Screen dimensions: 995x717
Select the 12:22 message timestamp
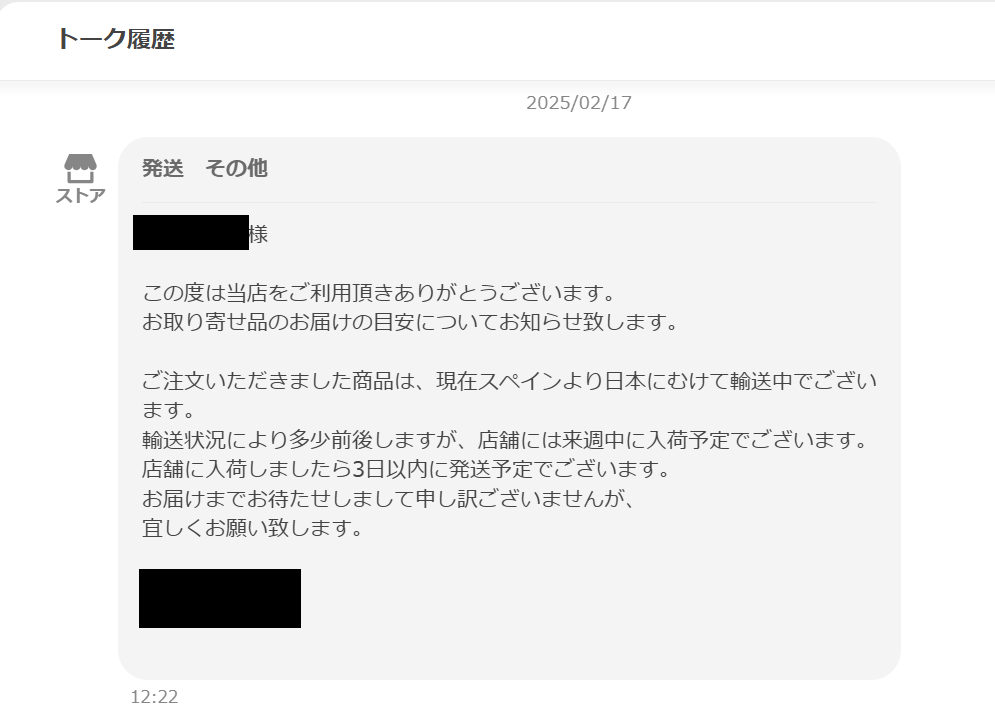[x=154, y=697]
